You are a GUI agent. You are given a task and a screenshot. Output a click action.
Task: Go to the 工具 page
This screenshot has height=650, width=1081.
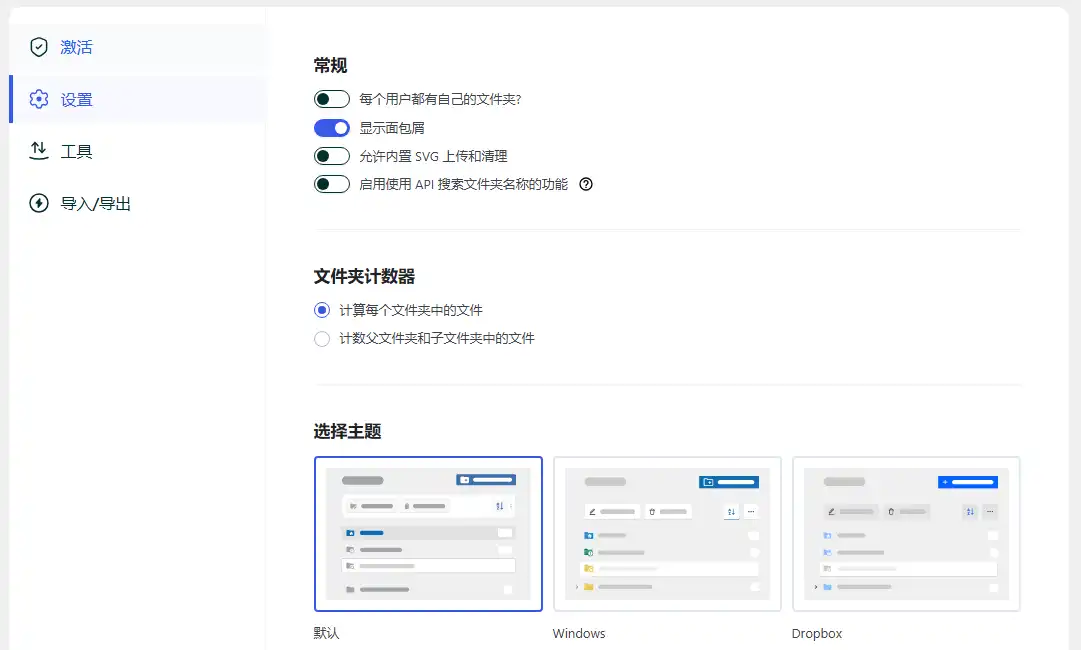tap(77, 151)
